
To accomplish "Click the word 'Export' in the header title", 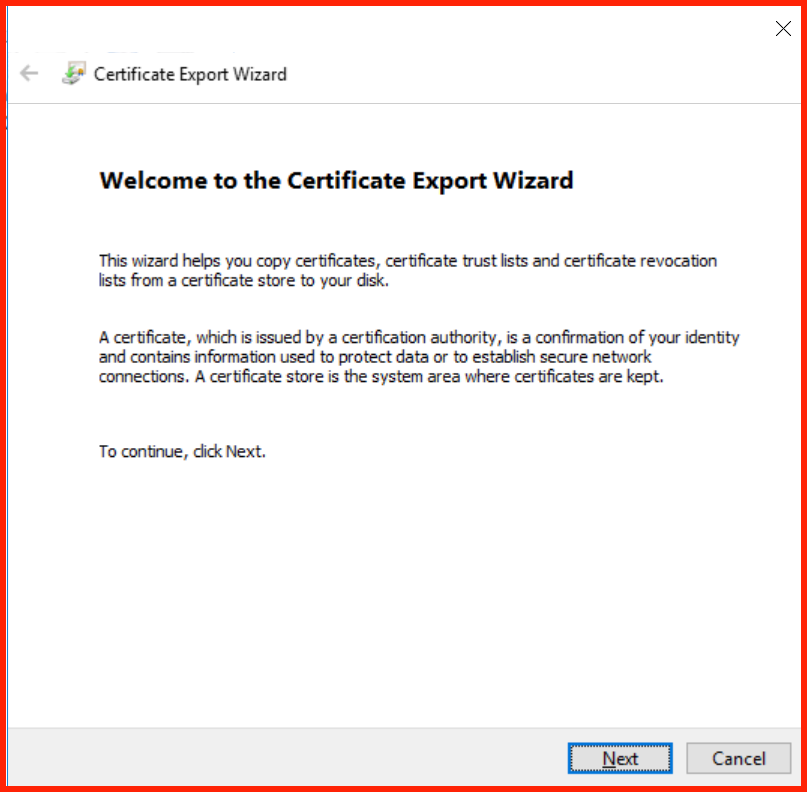I will click(204, 75).
